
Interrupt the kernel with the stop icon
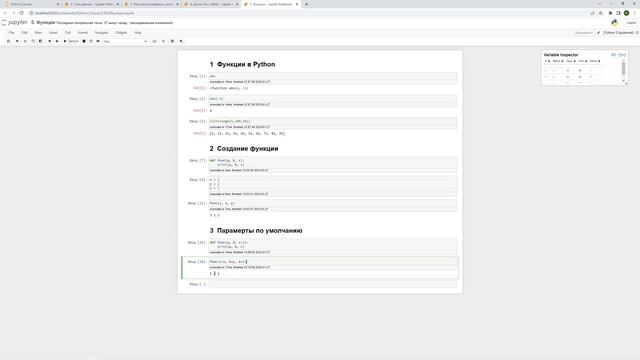click(84, 41)
